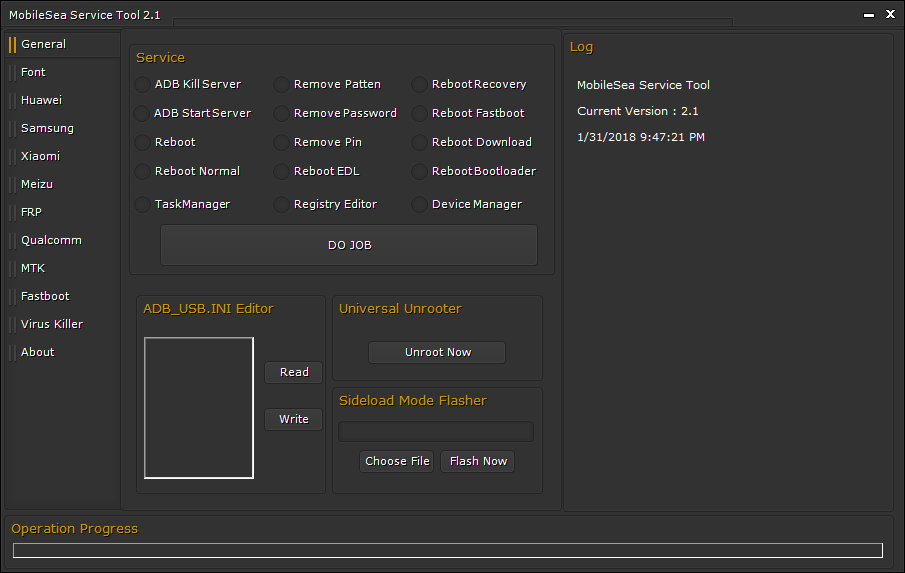The height and width of the screenshot is (573, 905).
Task: Open the Xiaomi sidebar tab
Action: (63, 156)
